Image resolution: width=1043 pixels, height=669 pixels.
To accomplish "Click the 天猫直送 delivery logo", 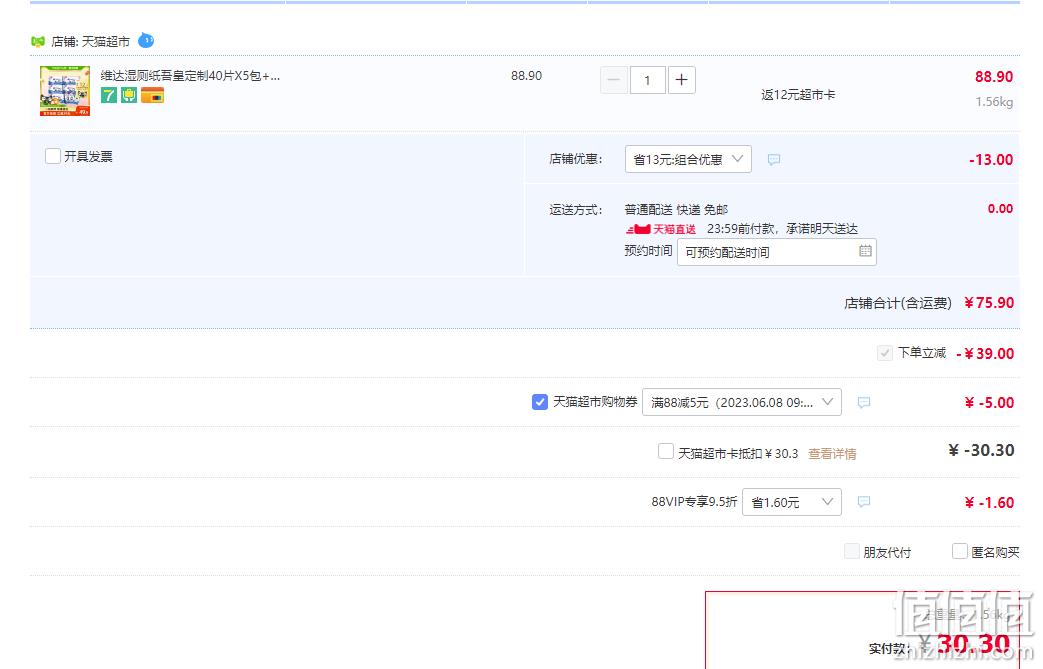I will (x=661, y=229).
